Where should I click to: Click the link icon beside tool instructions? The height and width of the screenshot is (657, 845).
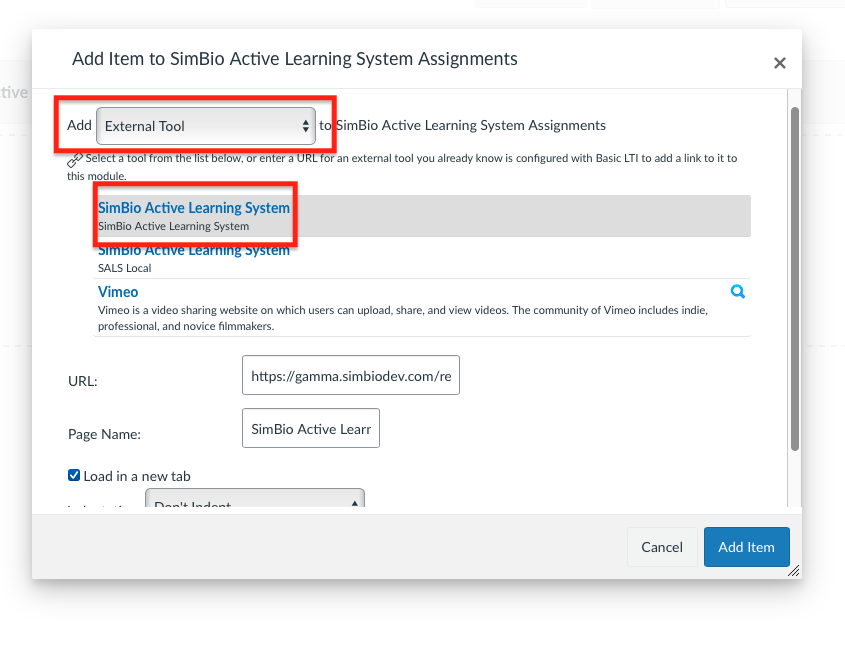(75, 159)
